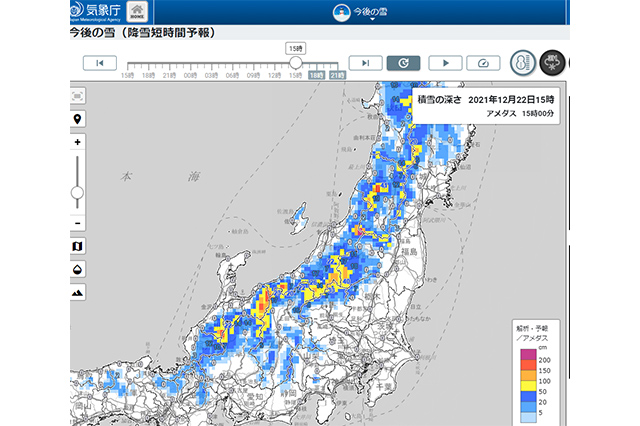Click the 200 cm legend color swatch
This screenshot has height=426, width=640.
531,359
